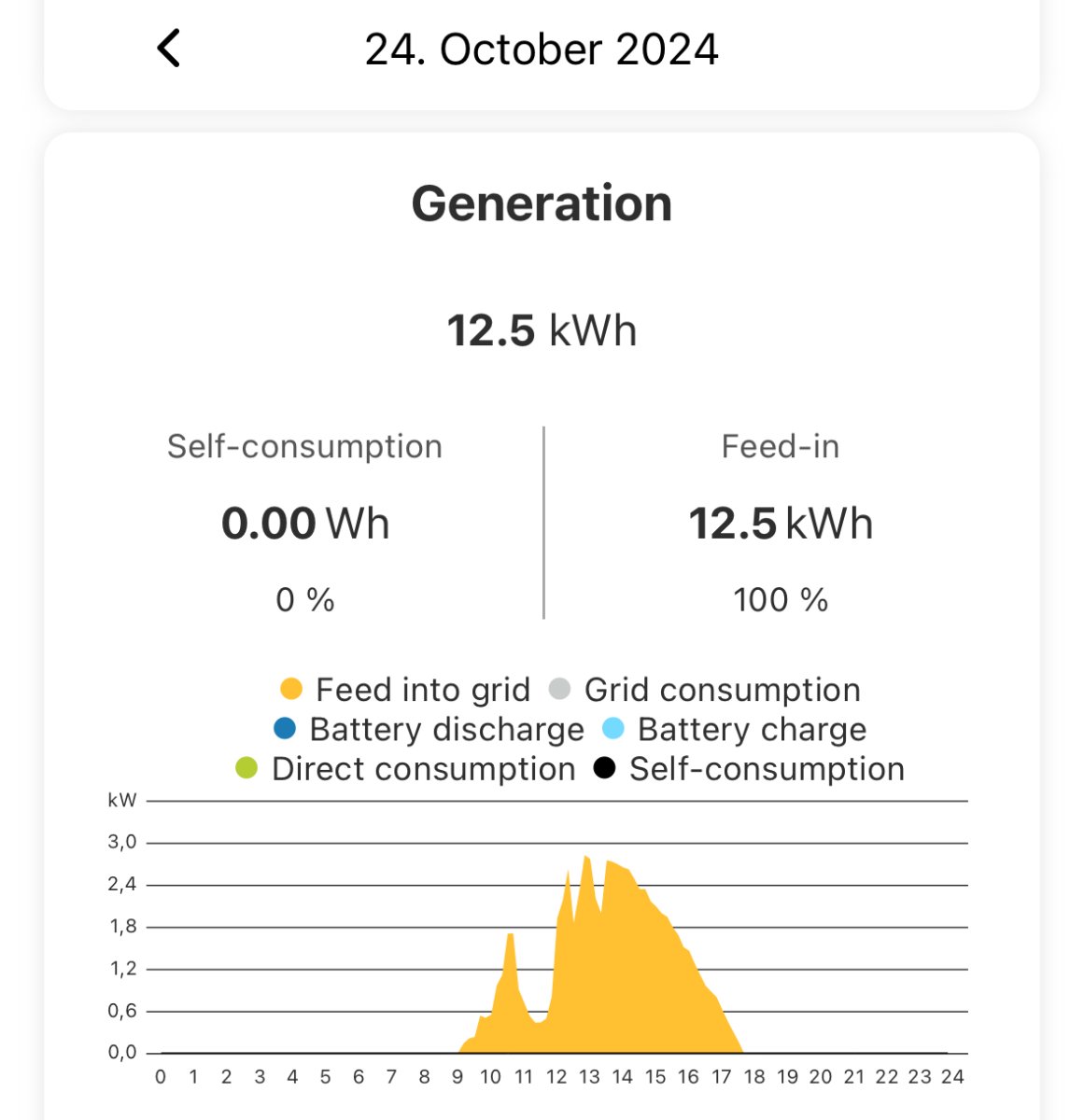The image size is (1084, 1120).
Task: Click the orange Feed into grid dot
Action: [x=291, y=690]
